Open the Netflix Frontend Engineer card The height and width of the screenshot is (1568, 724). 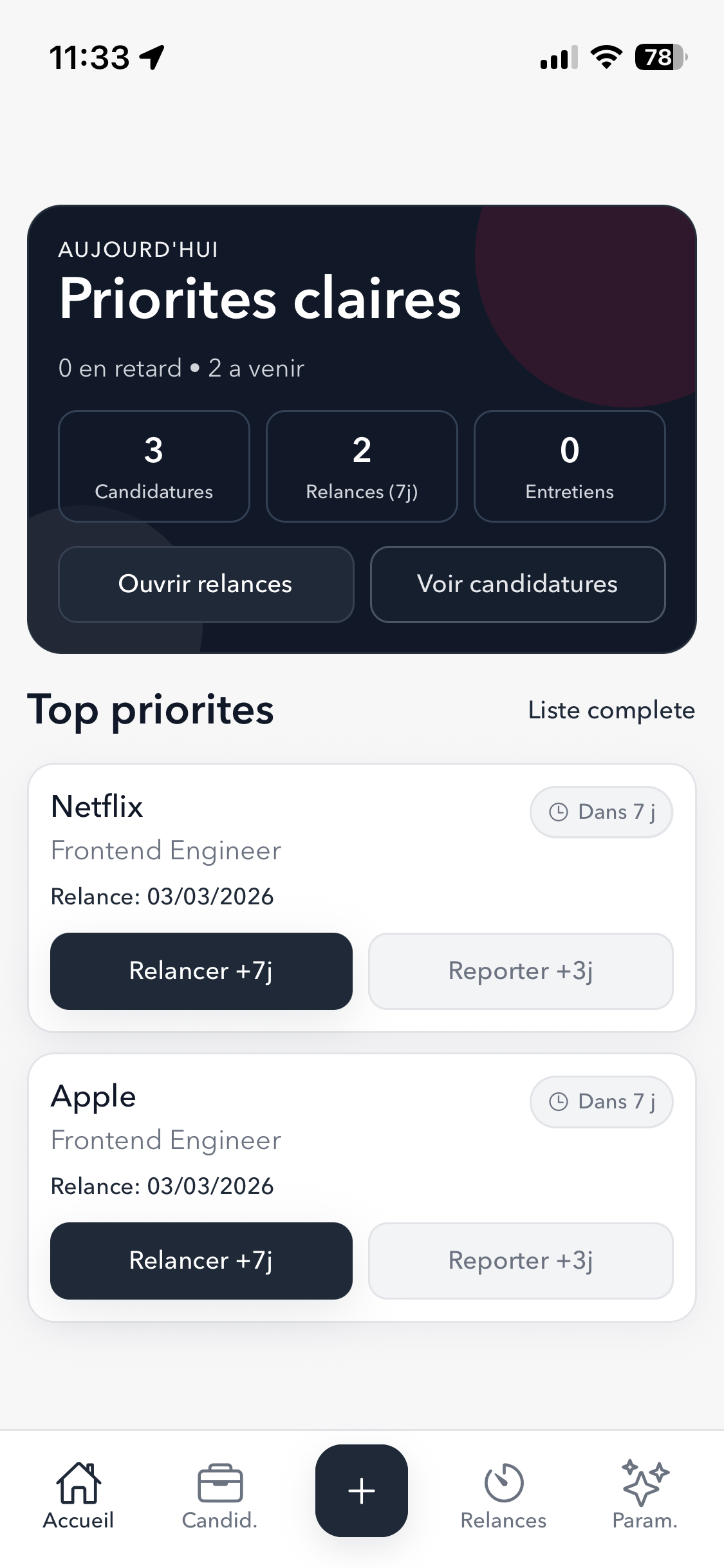[257, 850]
